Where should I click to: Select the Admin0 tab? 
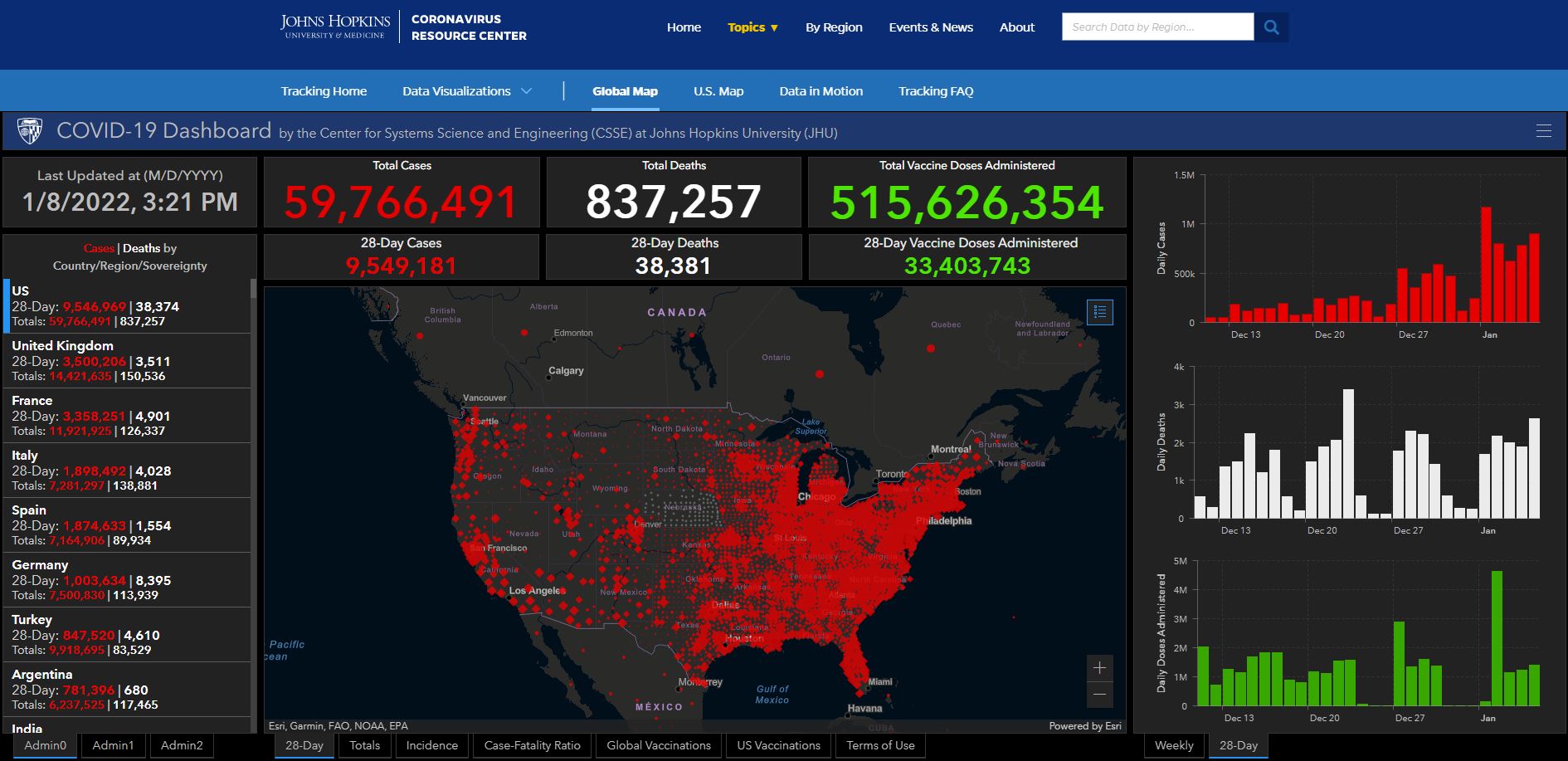pyautogui.click(x=45, y=745)
